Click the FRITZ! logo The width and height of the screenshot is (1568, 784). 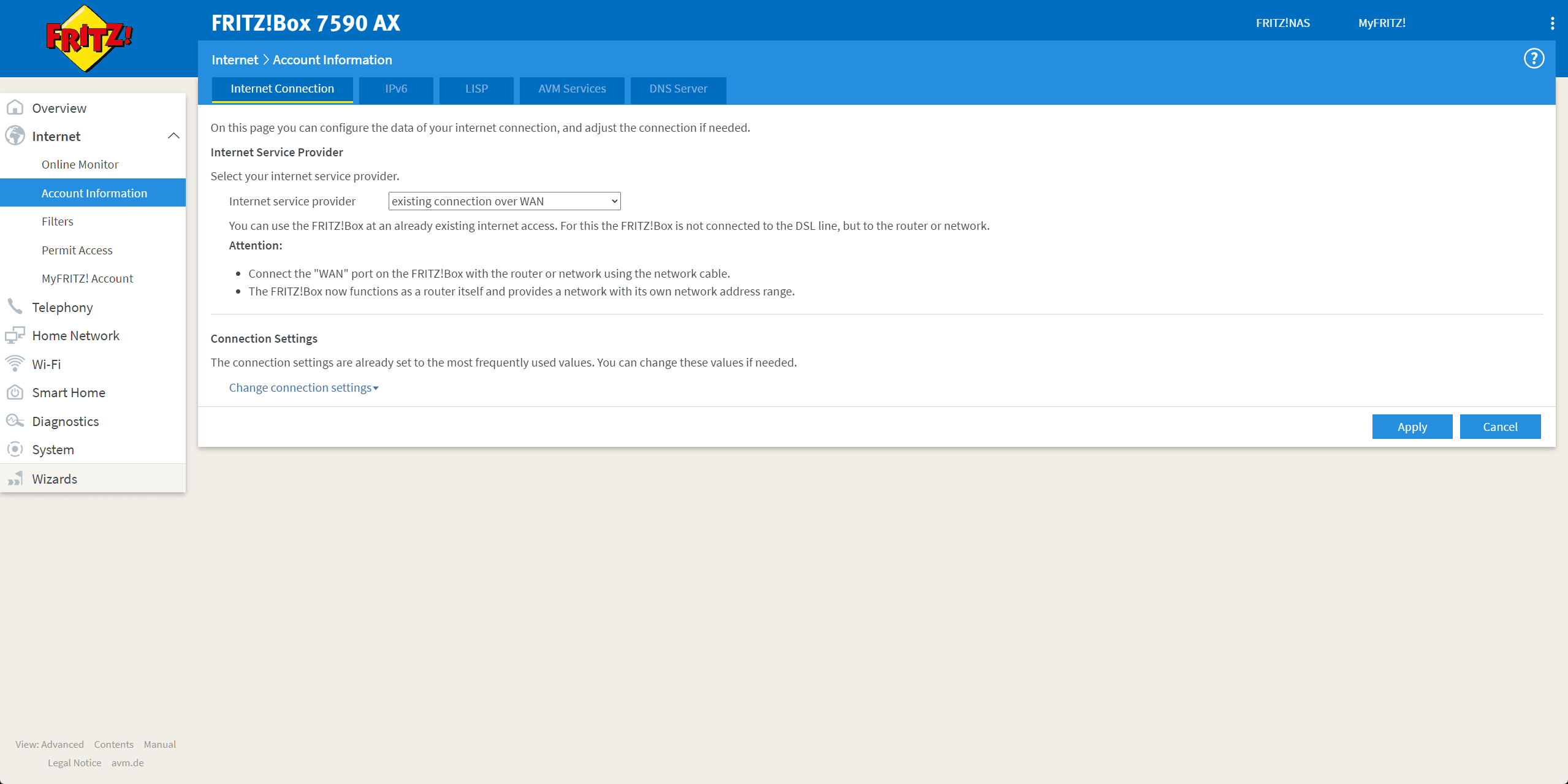[89, 38]
